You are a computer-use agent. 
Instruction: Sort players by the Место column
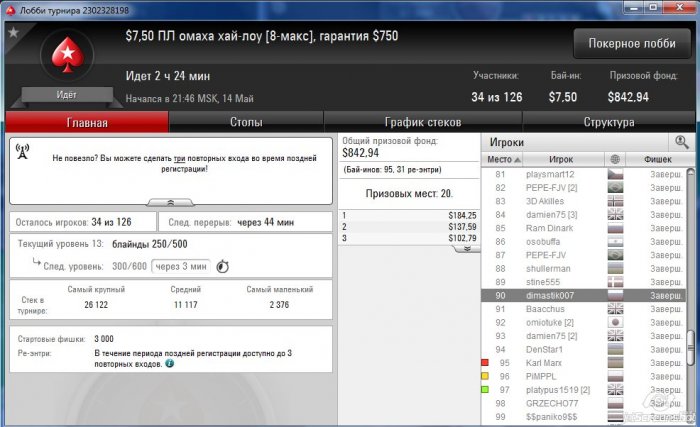(502, 159)
